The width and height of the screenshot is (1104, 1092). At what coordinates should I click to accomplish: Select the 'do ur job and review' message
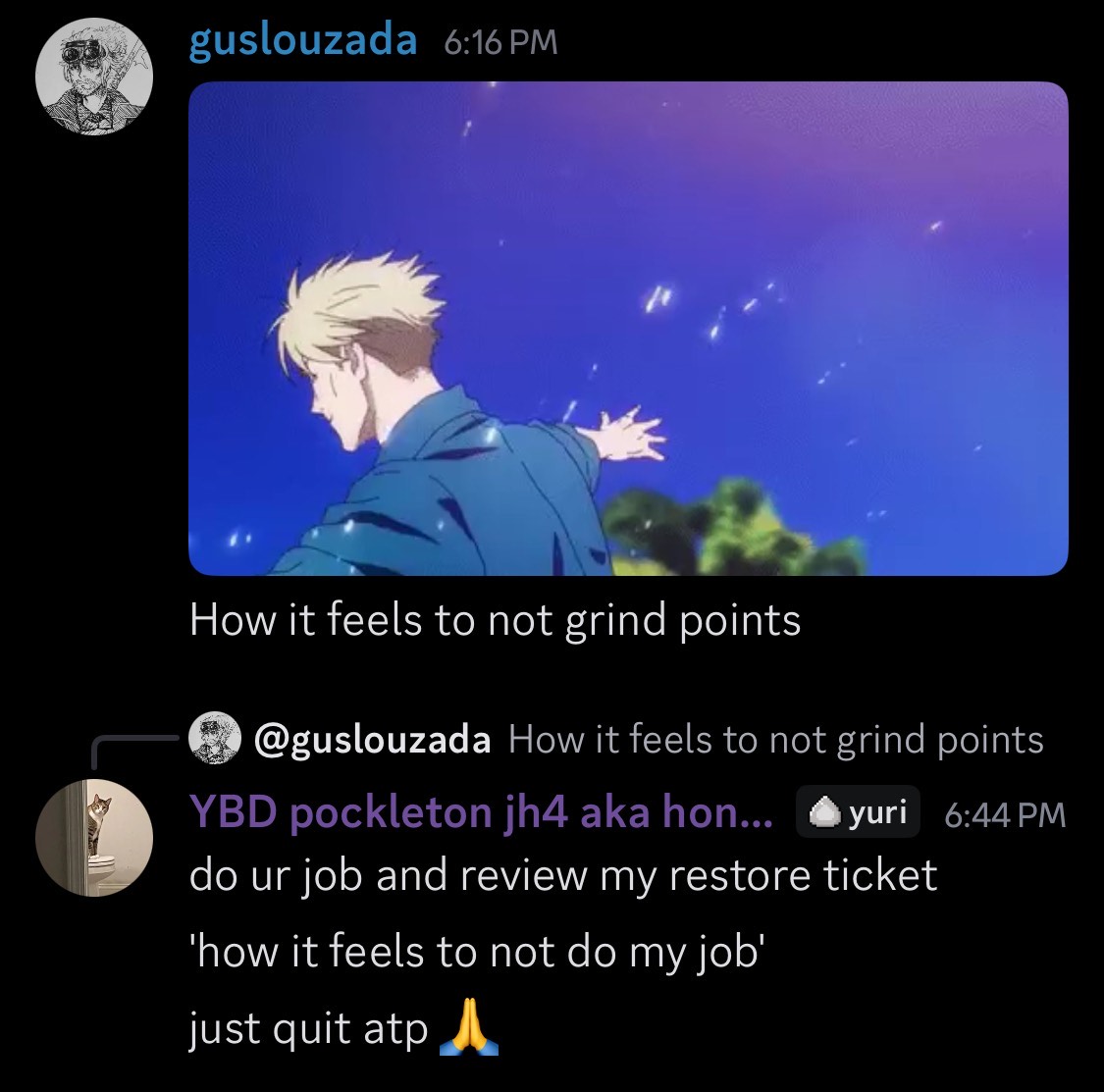point(563,876)
